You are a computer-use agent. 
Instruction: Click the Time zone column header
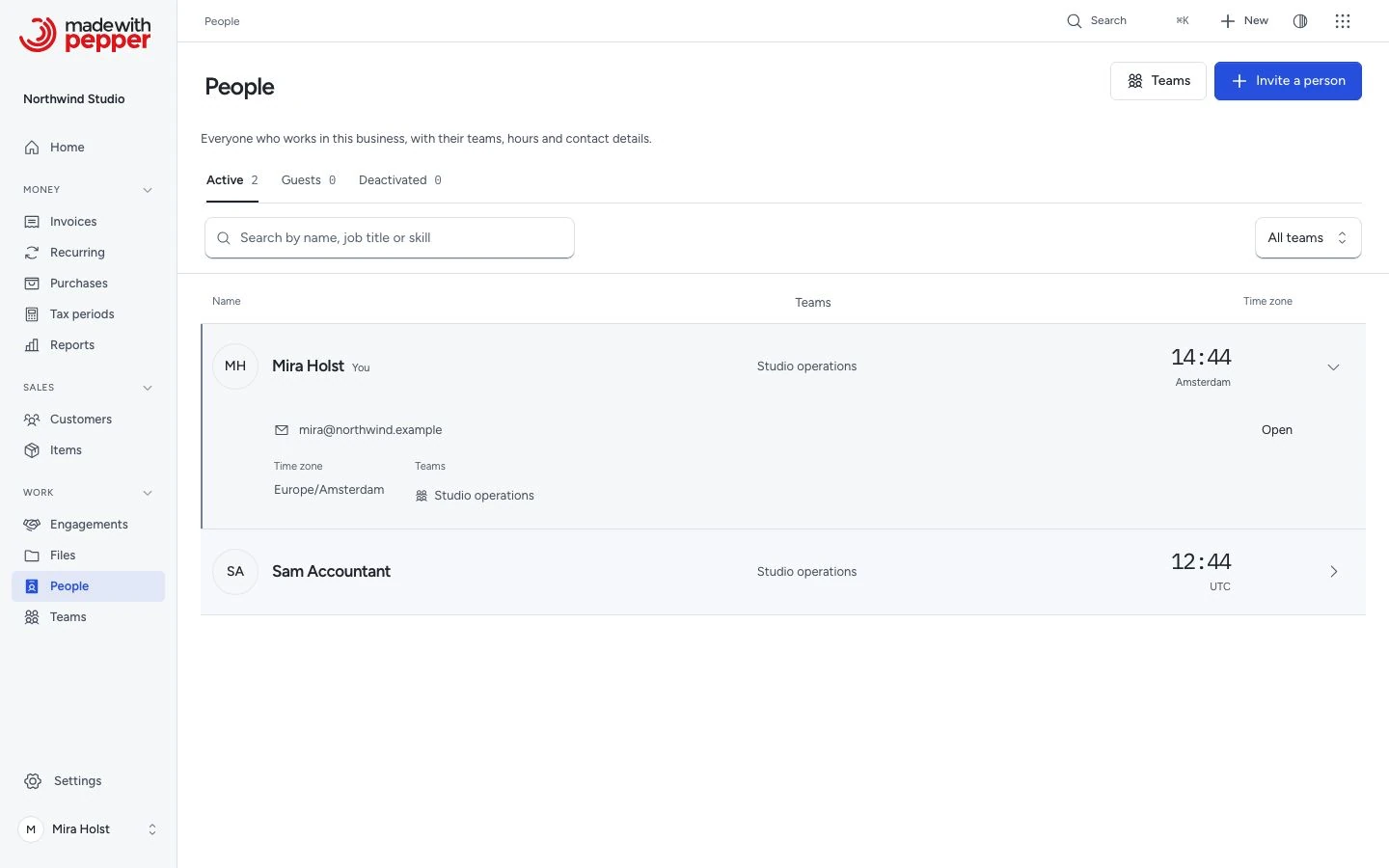1267,302
